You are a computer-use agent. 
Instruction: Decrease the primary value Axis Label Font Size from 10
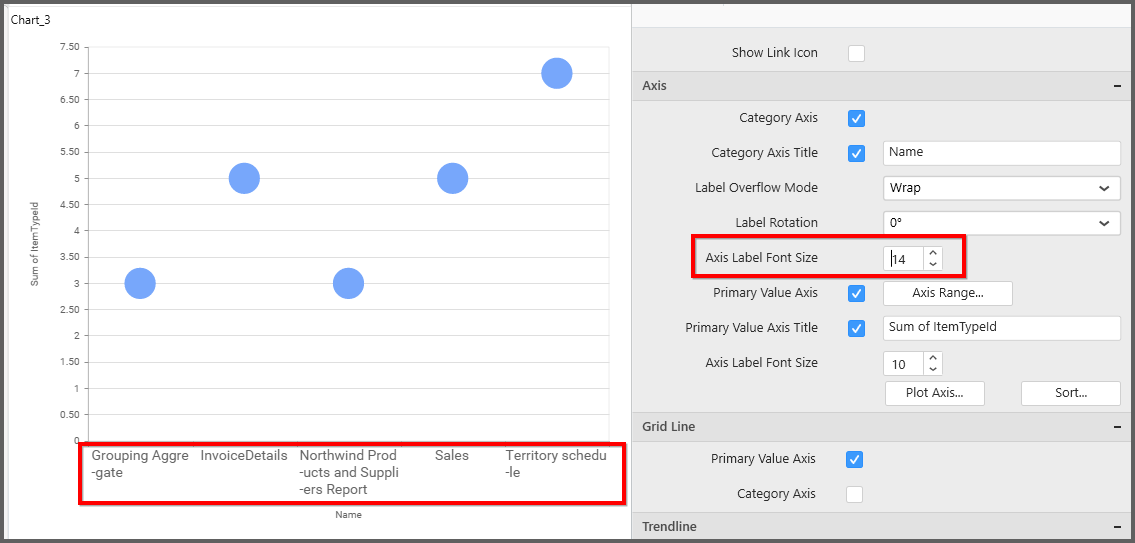pyautogui.click(x=933, y=369)
